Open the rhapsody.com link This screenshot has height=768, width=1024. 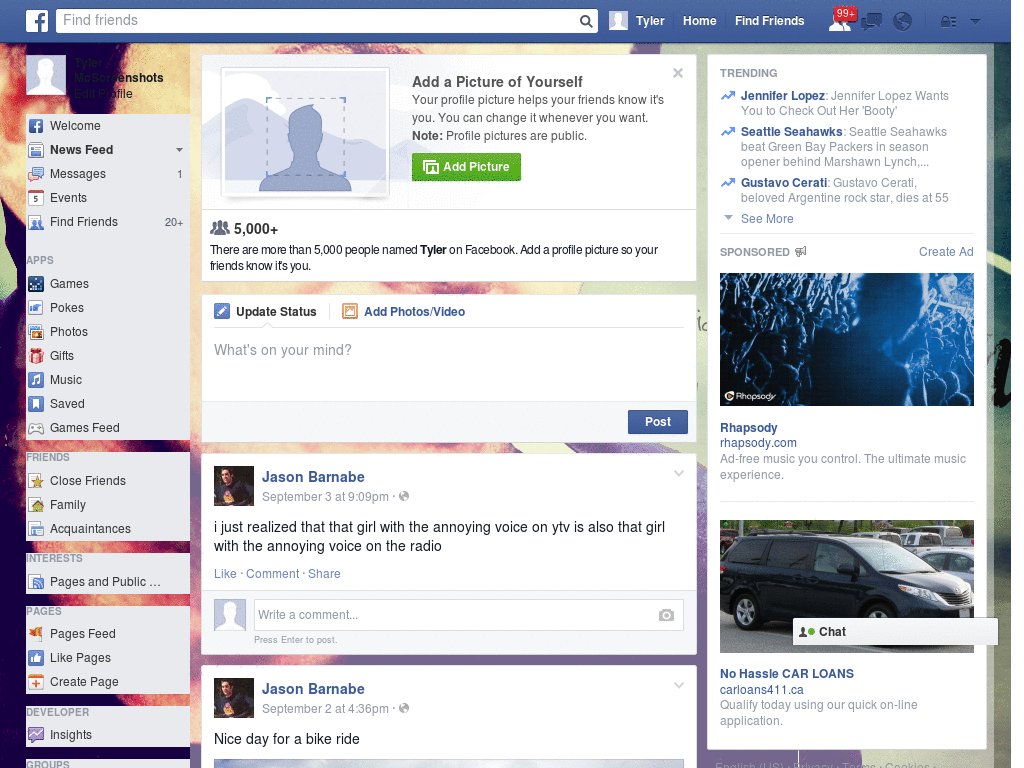point(758,443)
